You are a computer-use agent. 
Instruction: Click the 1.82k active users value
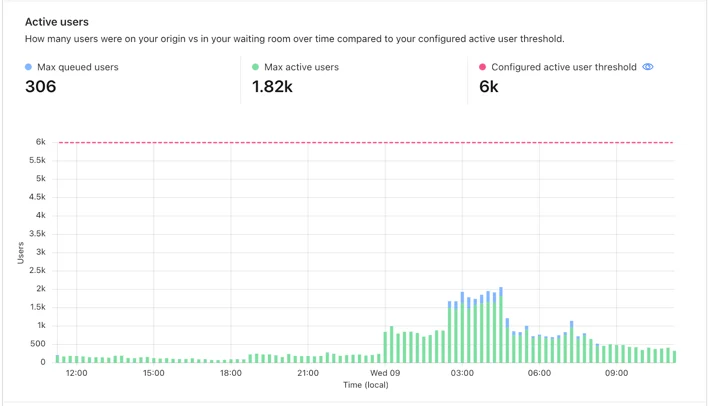272,87
